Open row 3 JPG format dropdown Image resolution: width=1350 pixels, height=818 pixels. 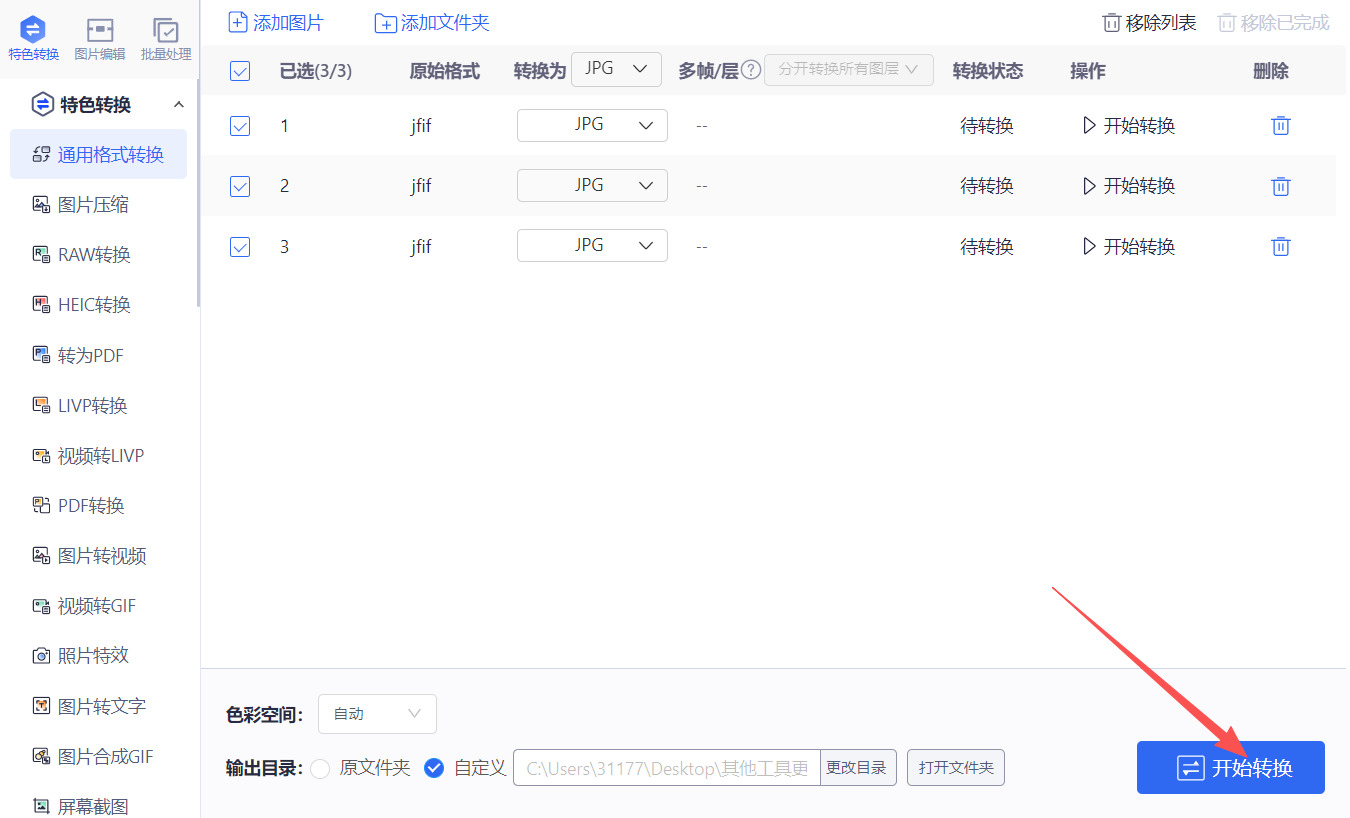pos(592,245)
